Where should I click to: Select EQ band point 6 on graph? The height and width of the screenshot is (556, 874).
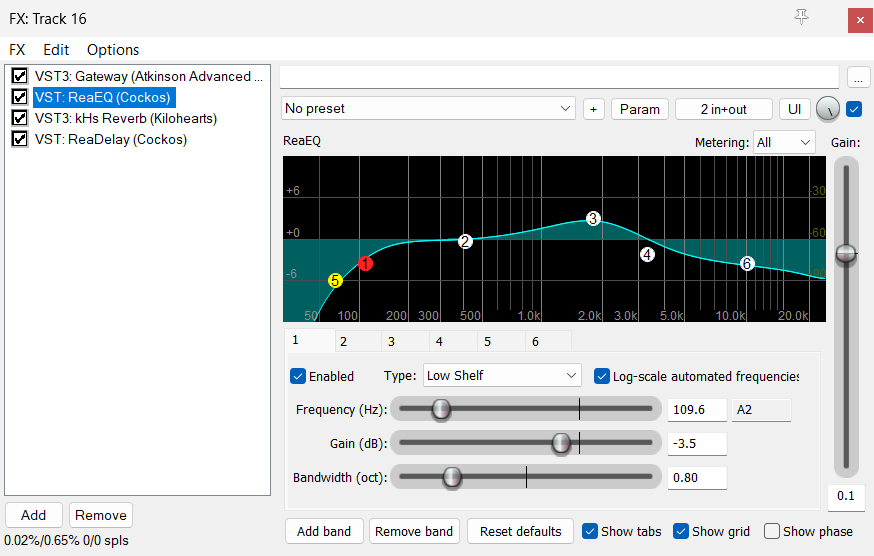click(x=747, y=263)
